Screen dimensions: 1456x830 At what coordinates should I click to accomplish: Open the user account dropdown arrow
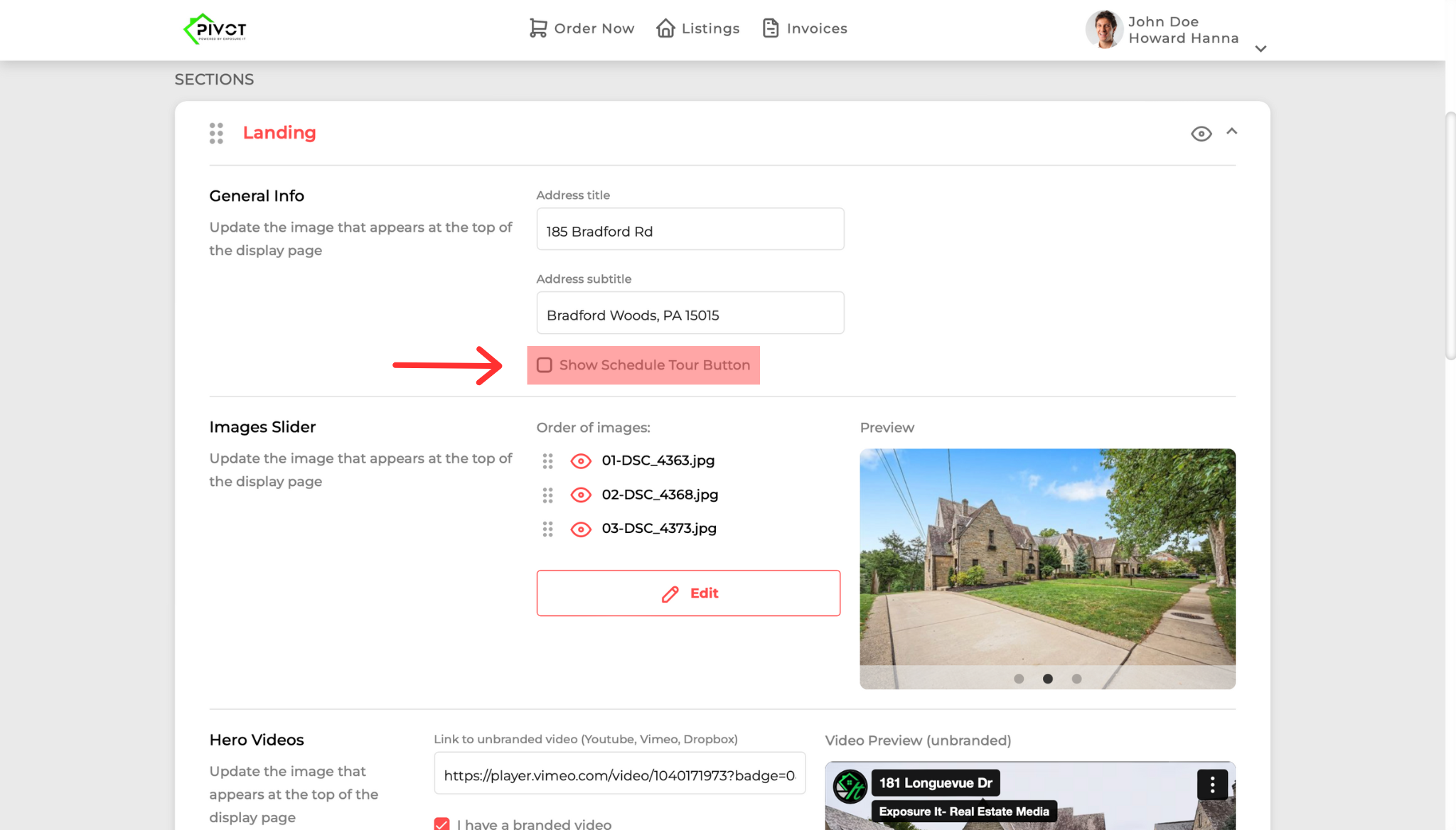click(1260, 49)
